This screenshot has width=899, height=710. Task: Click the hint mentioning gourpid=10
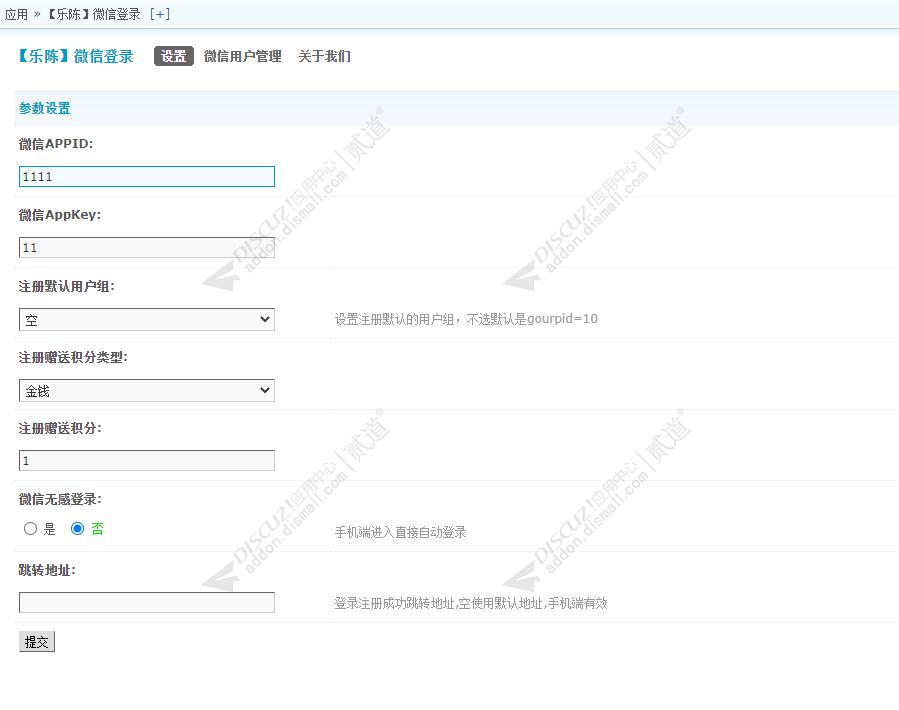pos(466,319)
